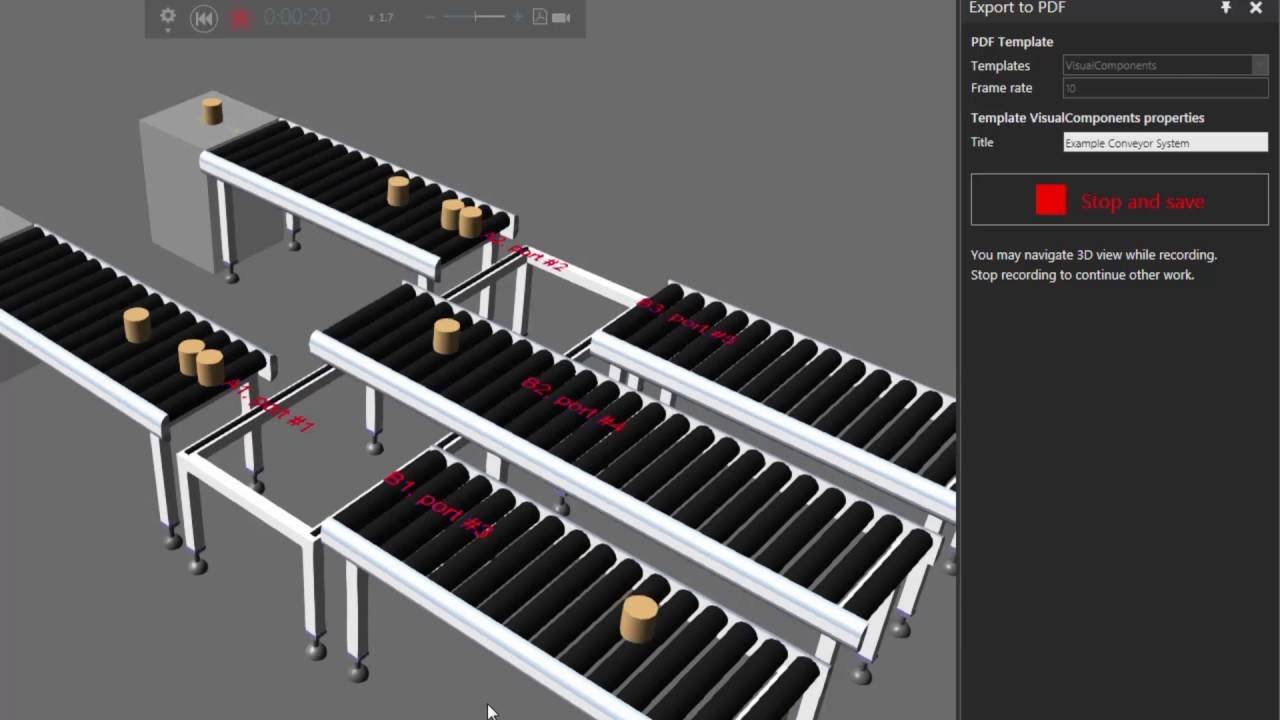
Task: Close the Export to PDF panel
Action: 1256,8
